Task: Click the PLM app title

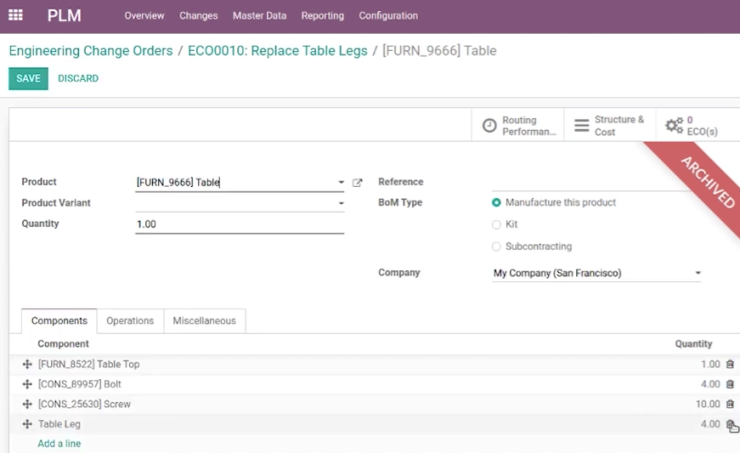Action: point(64,16)
